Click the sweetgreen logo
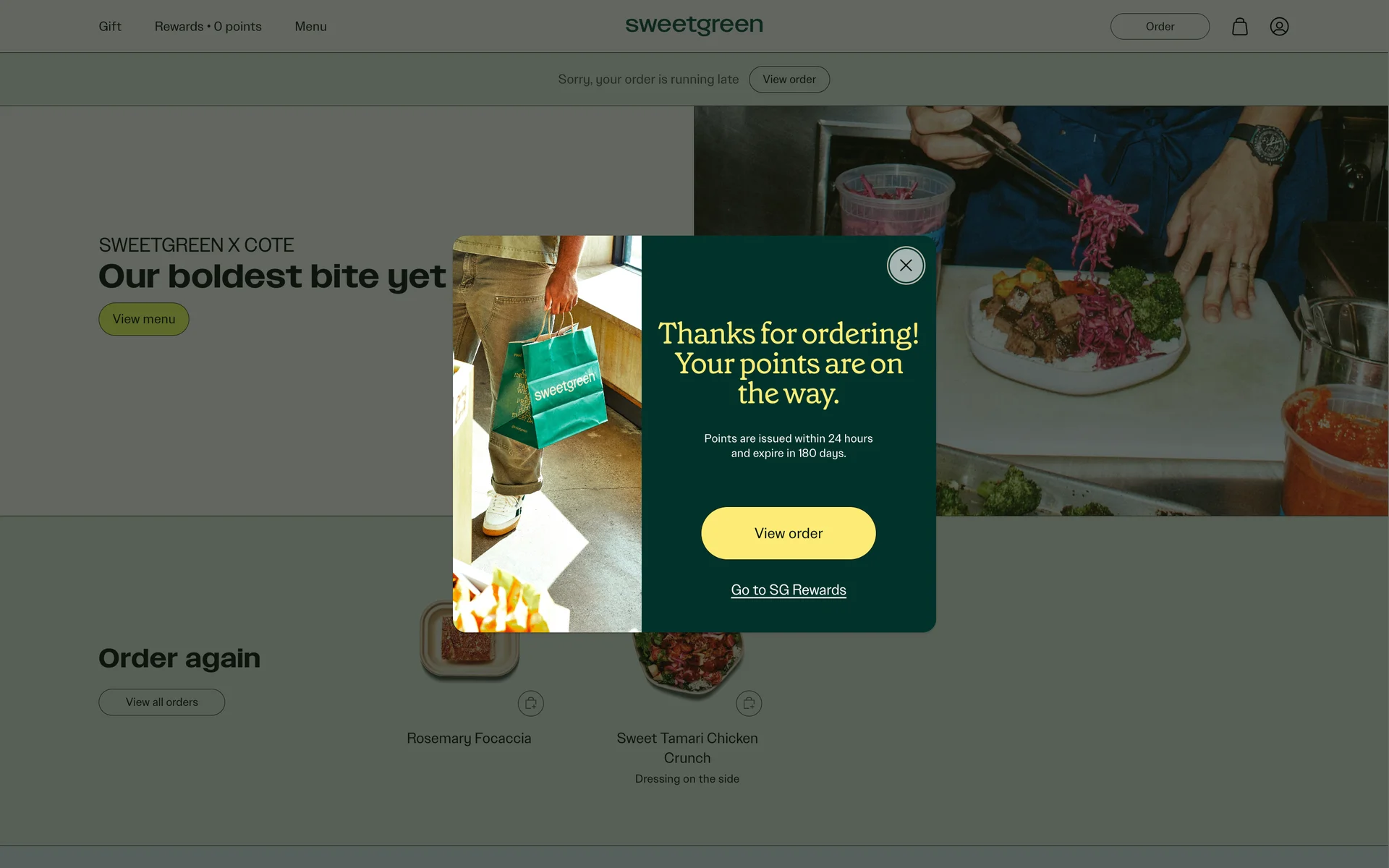Screen dimensions: 1389x868 click(x=694, y=25)
